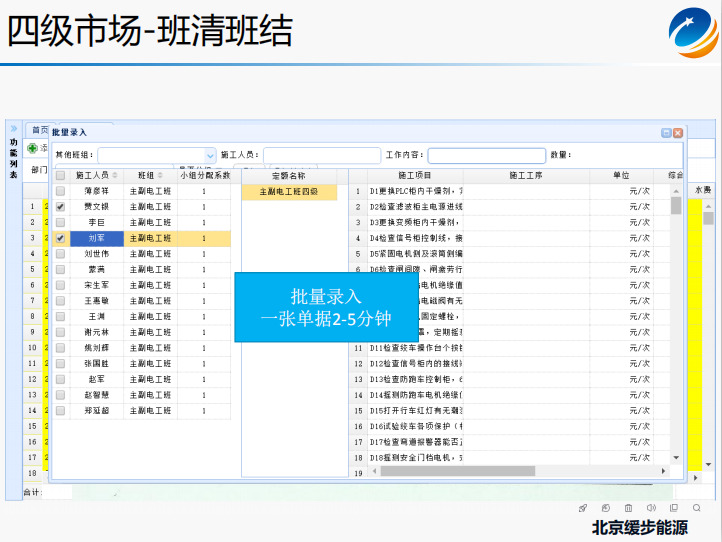Toggle the select-all checkbox in header
Viewport: 722px width, 542px height.
click(60, 175)
